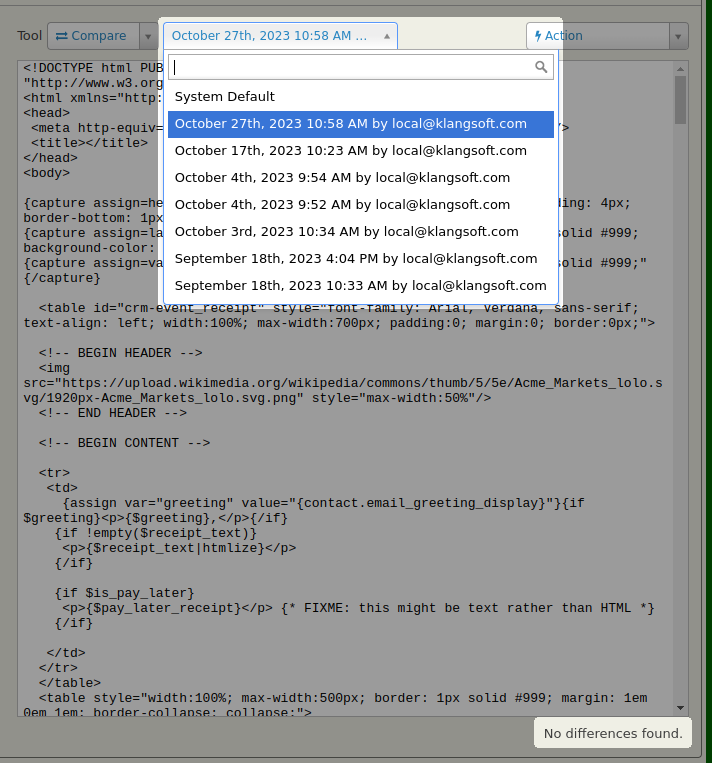
Task: Click the code editor scrollbar up arrow
Action: click(x=680, y=68)
